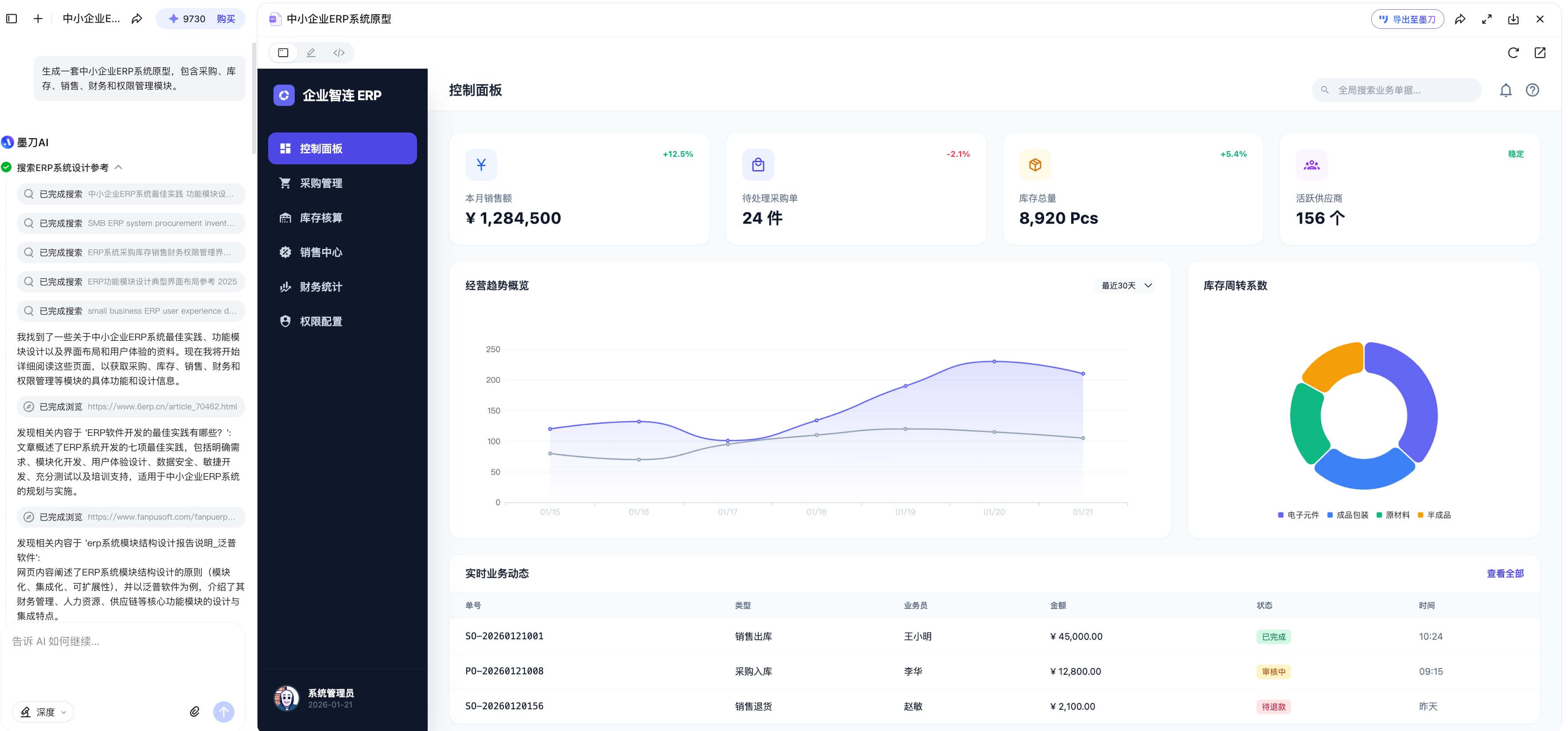Viewport: 1568px width, 731px height.
Task: Click the download icon in header
Action: point(1513,19)
